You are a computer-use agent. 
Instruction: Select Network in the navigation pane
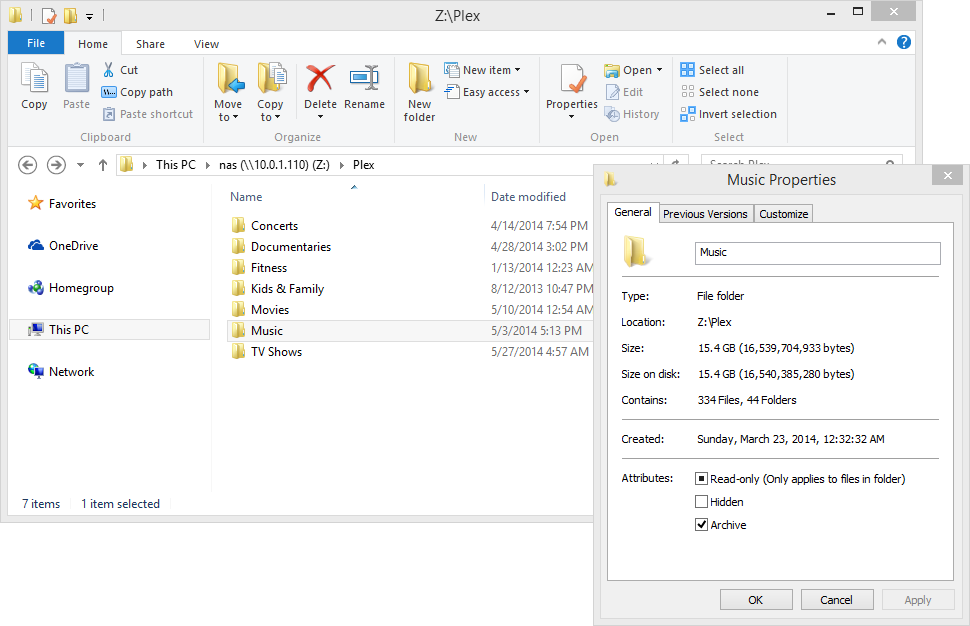click(61, 371)
